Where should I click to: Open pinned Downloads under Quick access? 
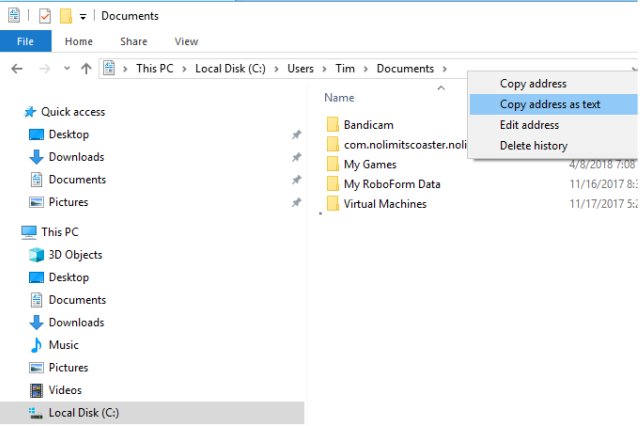[76, 157]
